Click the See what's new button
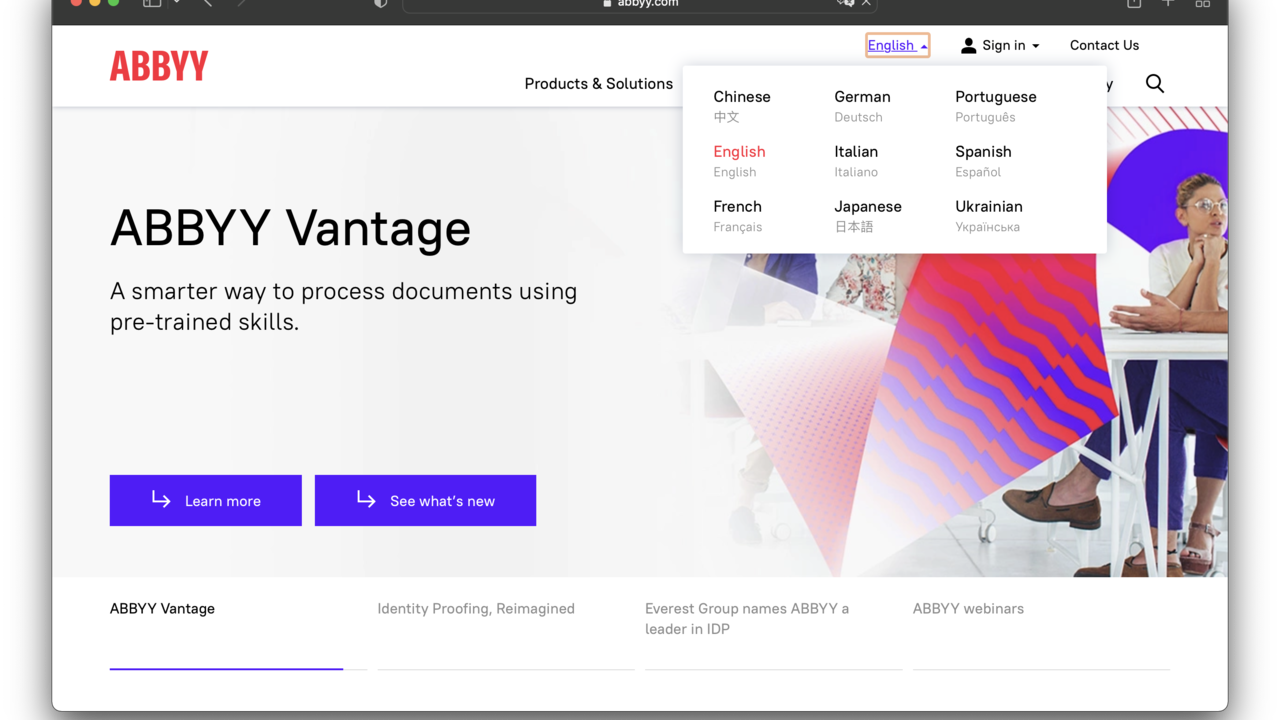This screenshot has height=720, width=1280. point(425,500)
